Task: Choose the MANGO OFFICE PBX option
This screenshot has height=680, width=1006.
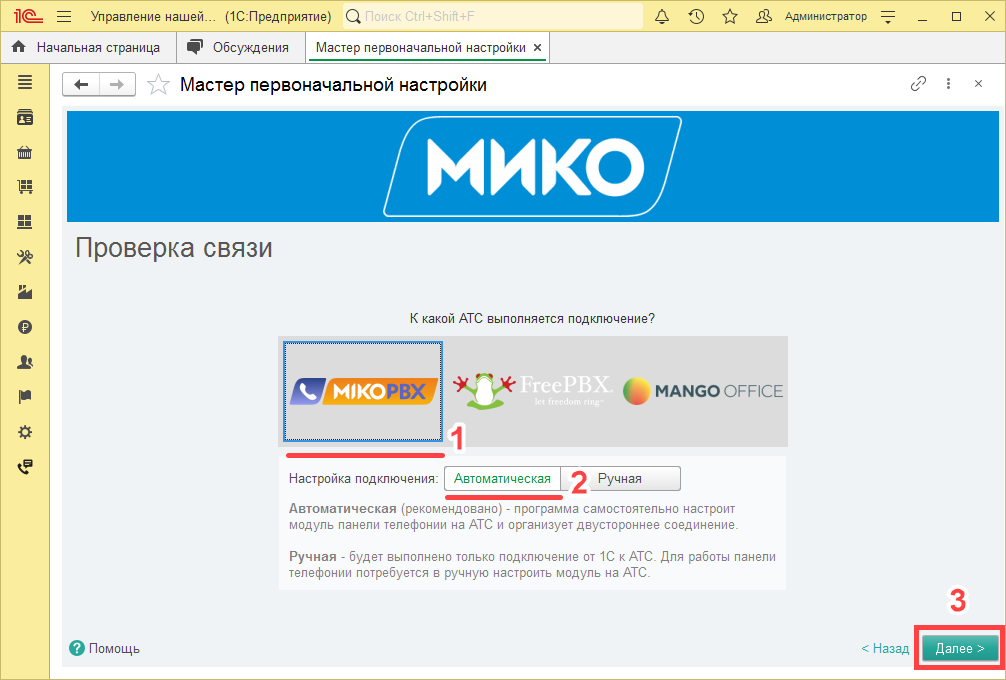Action: tap(702, 390)
